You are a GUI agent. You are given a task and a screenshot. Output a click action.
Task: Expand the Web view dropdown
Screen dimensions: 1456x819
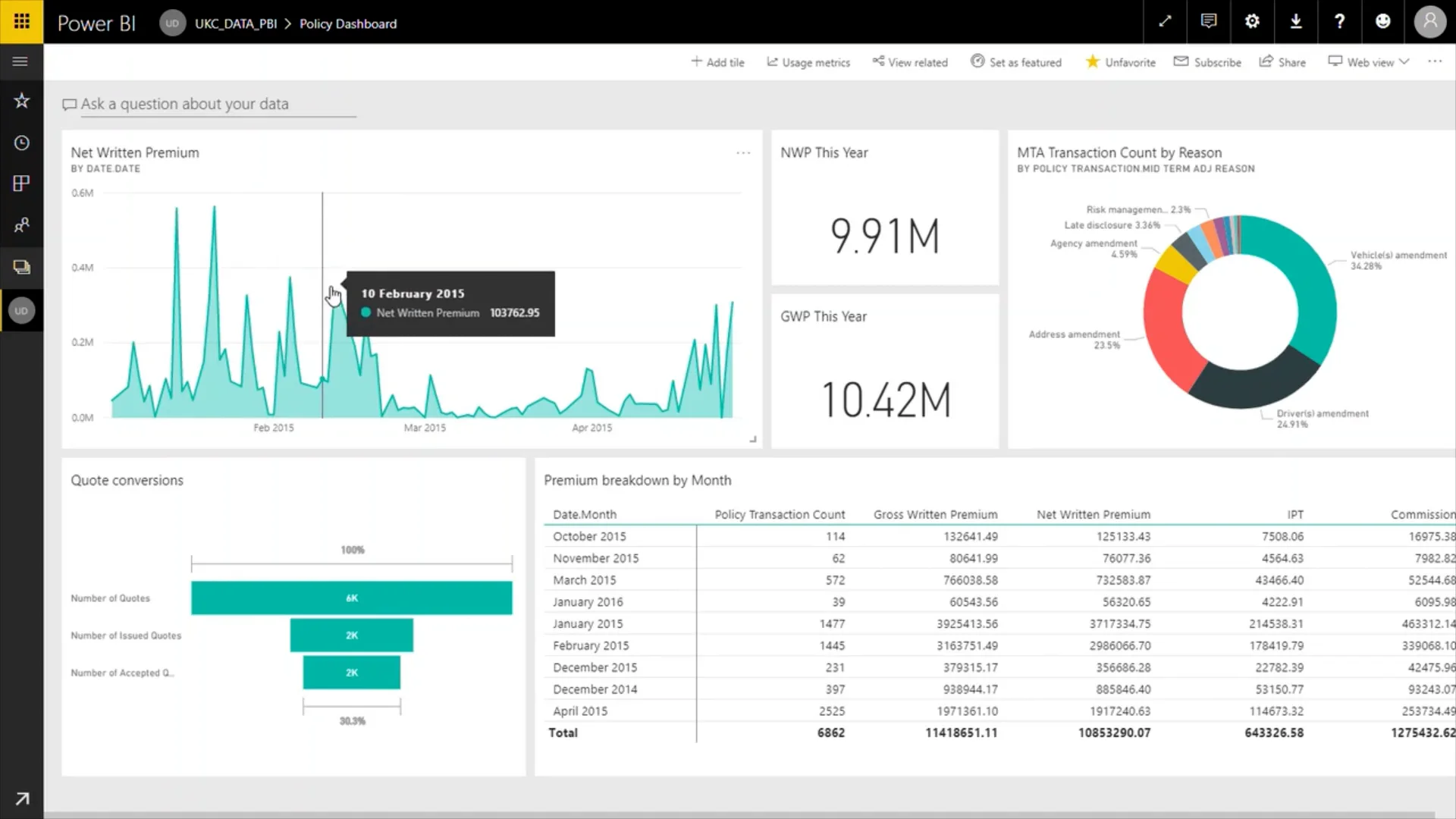tap(1369, 62)
